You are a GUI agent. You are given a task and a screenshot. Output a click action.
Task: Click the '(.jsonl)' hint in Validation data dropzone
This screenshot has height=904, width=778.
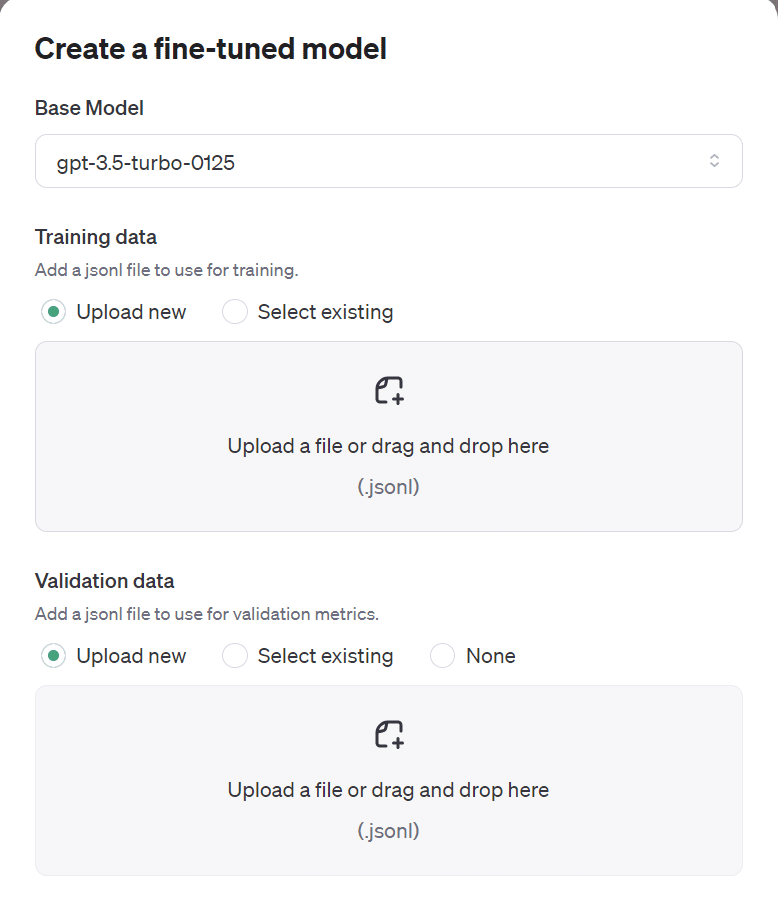[x=388, y=831]
